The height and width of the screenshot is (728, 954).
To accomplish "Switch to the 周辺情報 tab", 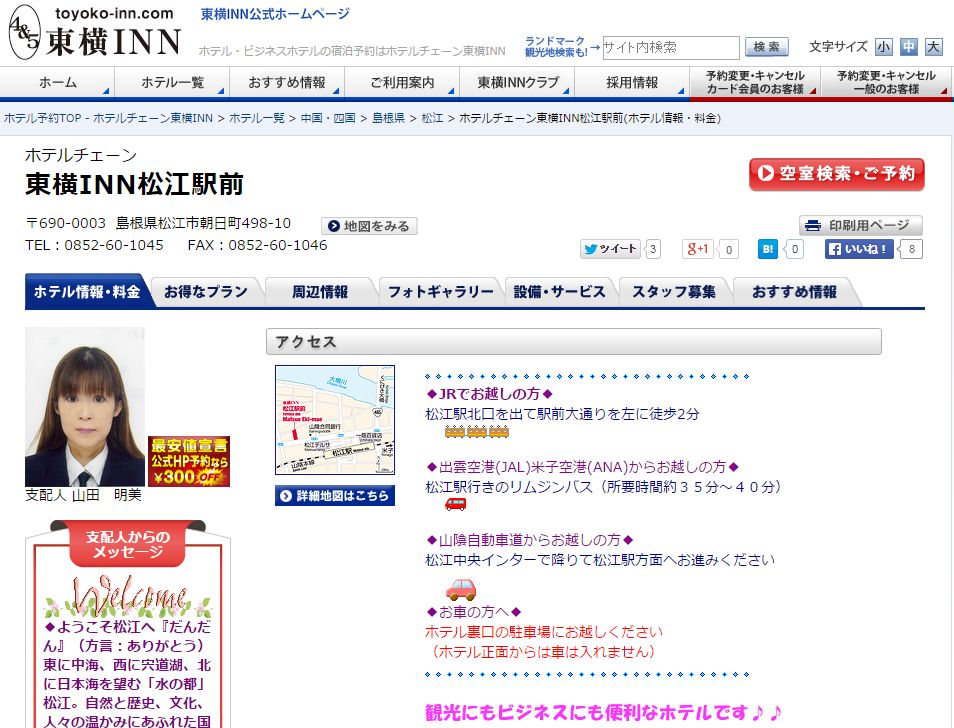I will [x=320, y=292].
